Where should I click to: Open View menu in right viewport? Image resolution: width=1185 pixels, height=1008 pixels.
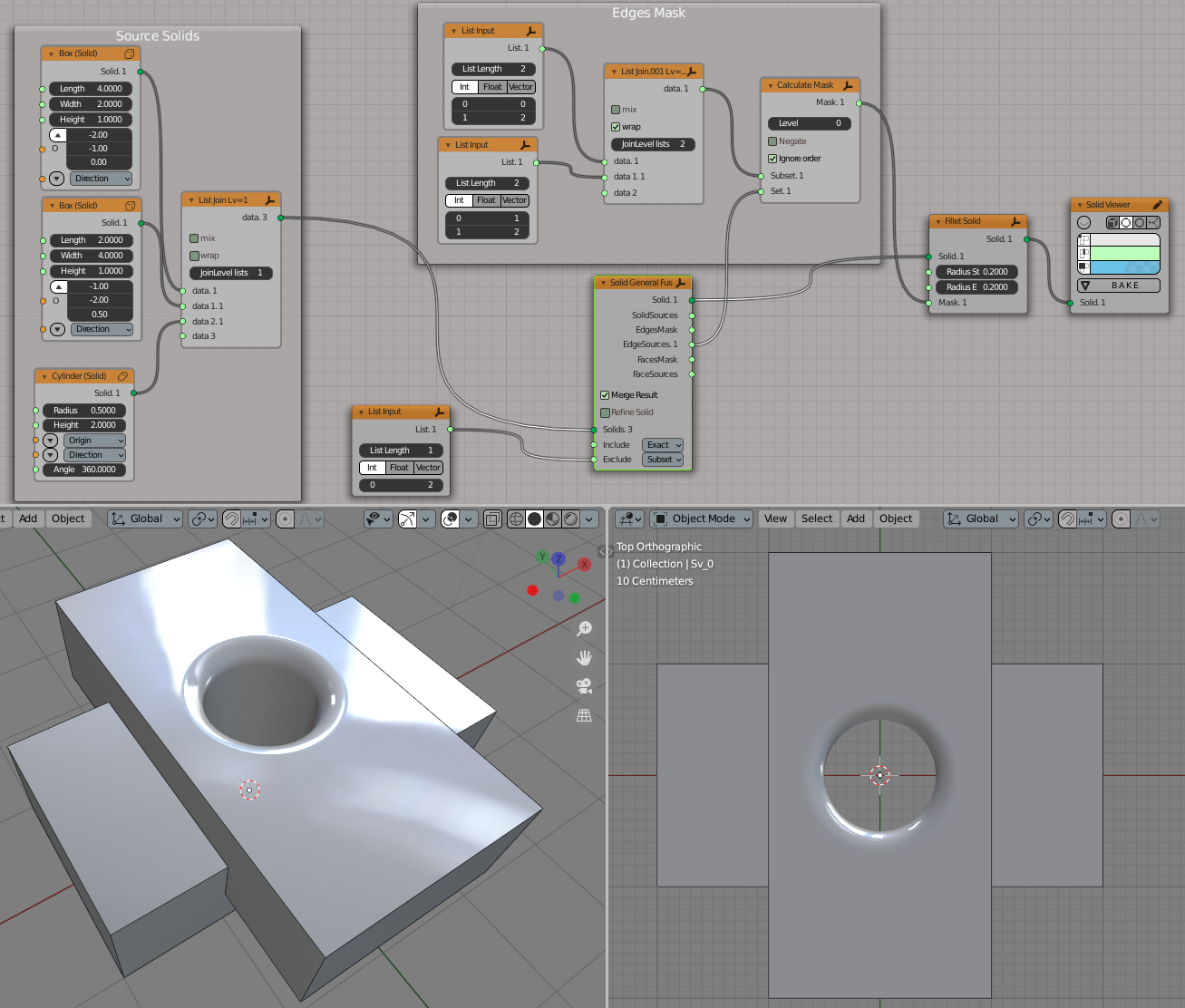point(775,519)
